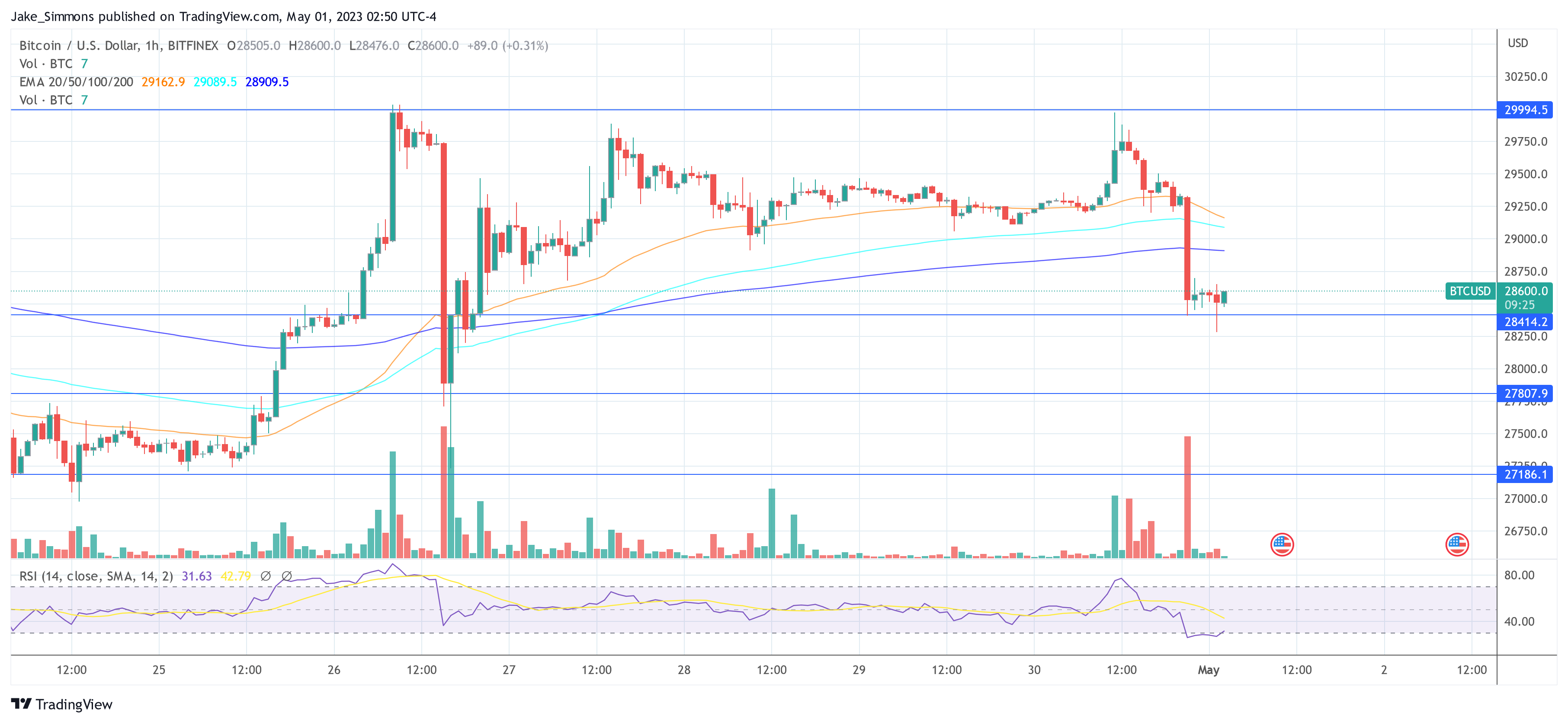Click the cyan EMA value 29089.5
Screen dimensions: 1568x723
pos(215,82)
